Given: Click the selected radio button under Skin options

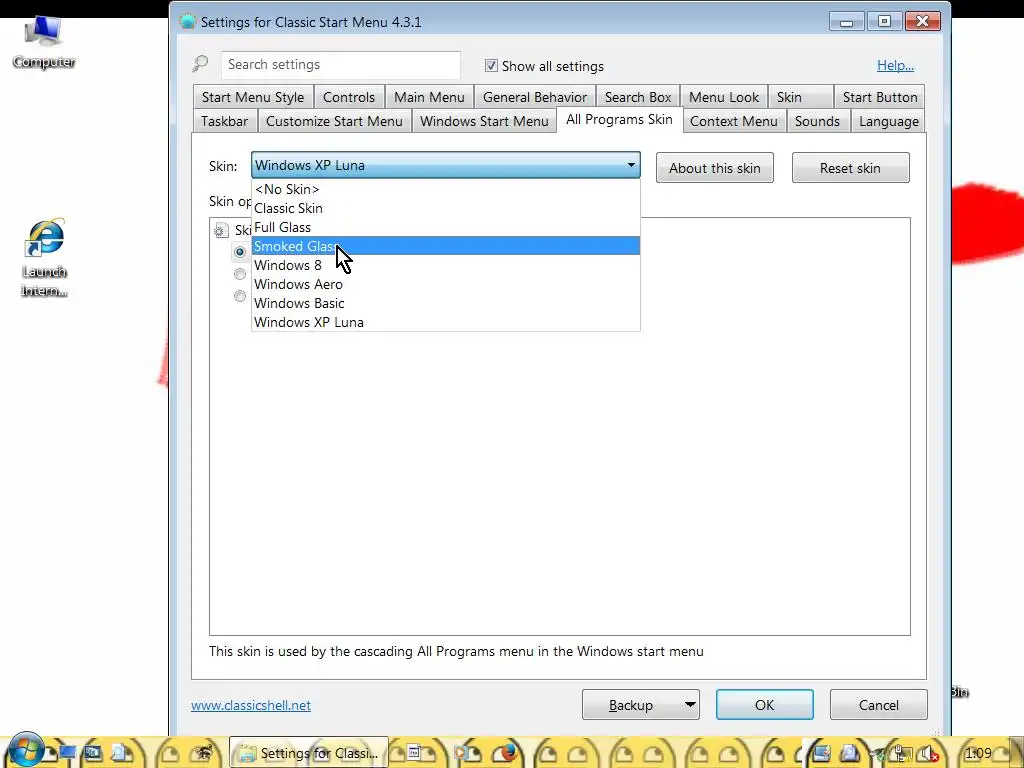Looking at the screenshot, I should coord(240,251).
